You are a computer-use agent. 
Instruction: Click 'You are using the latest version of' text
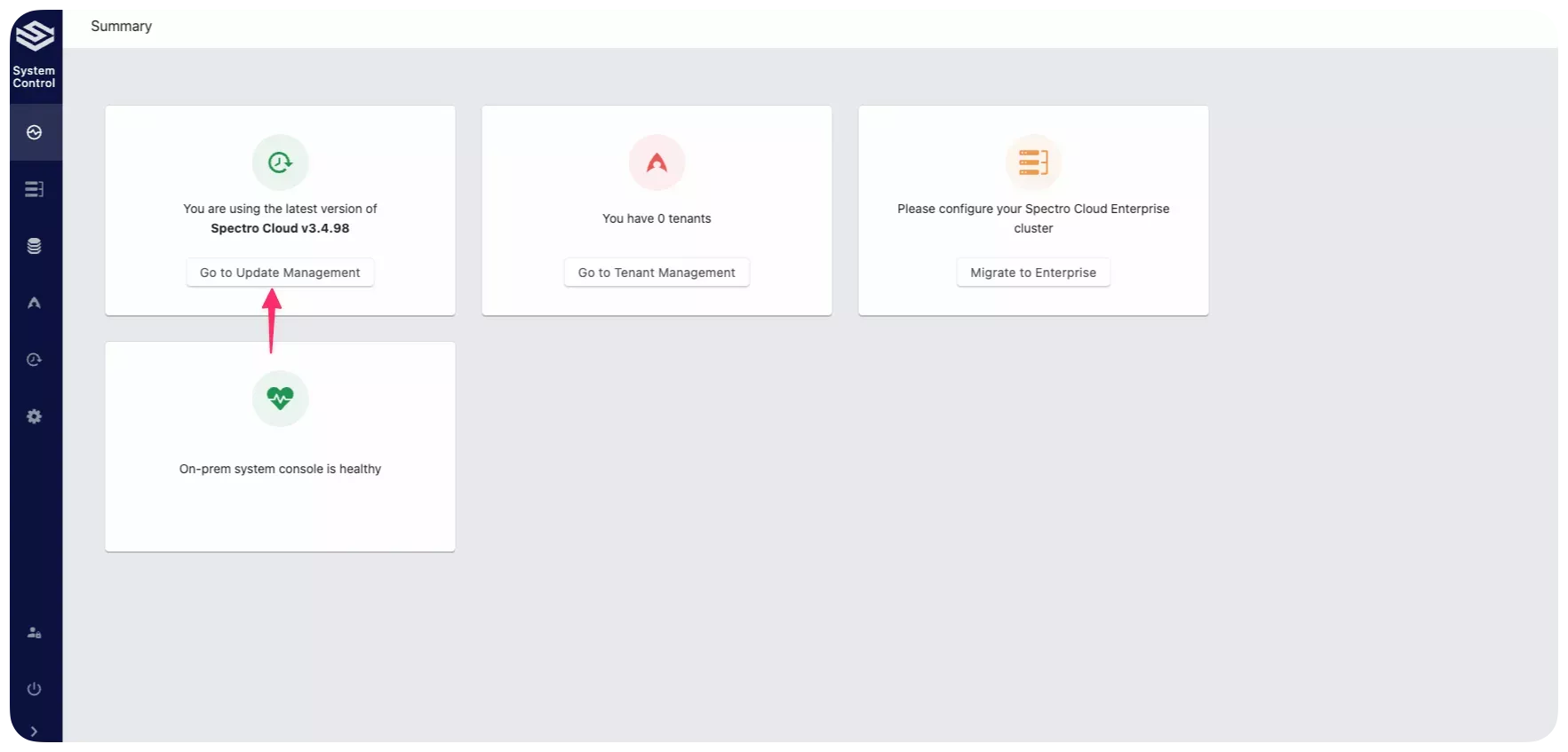280,209
